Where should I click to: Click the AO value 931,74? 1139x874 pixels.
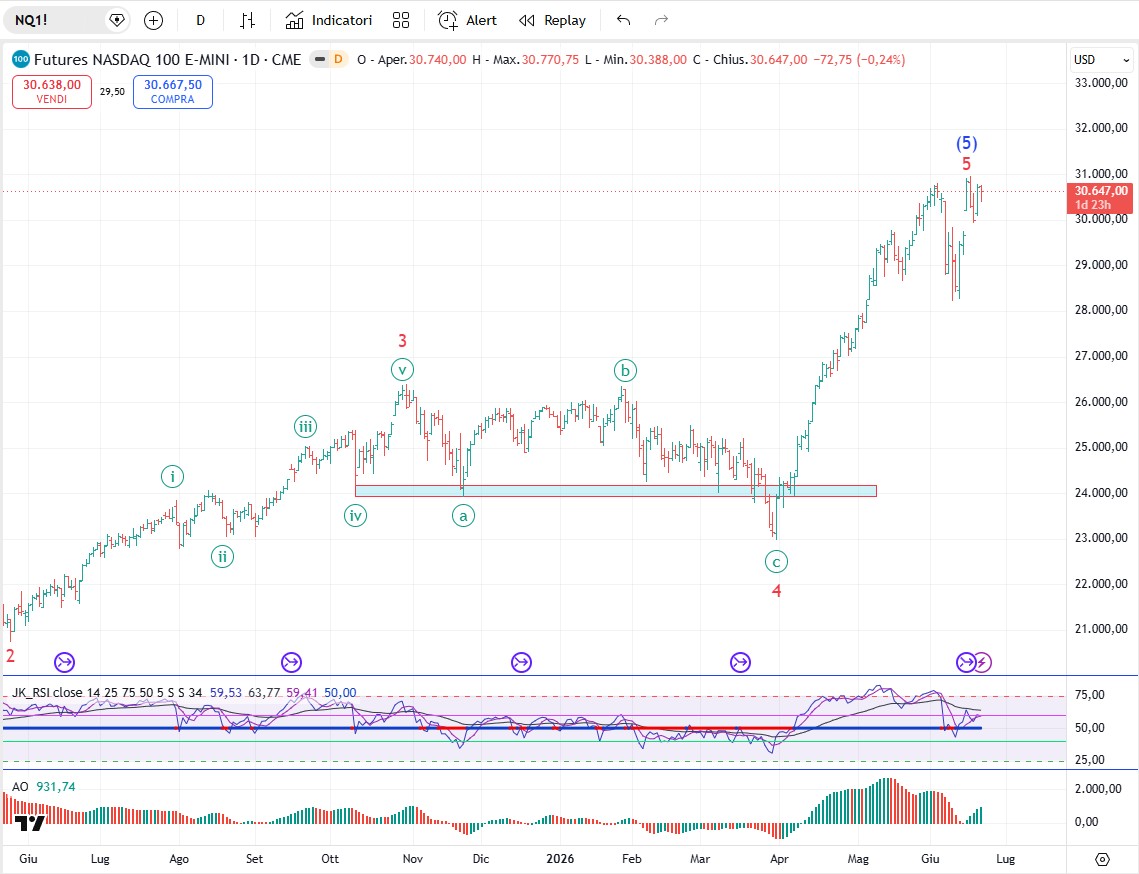(x=56, y=787)
